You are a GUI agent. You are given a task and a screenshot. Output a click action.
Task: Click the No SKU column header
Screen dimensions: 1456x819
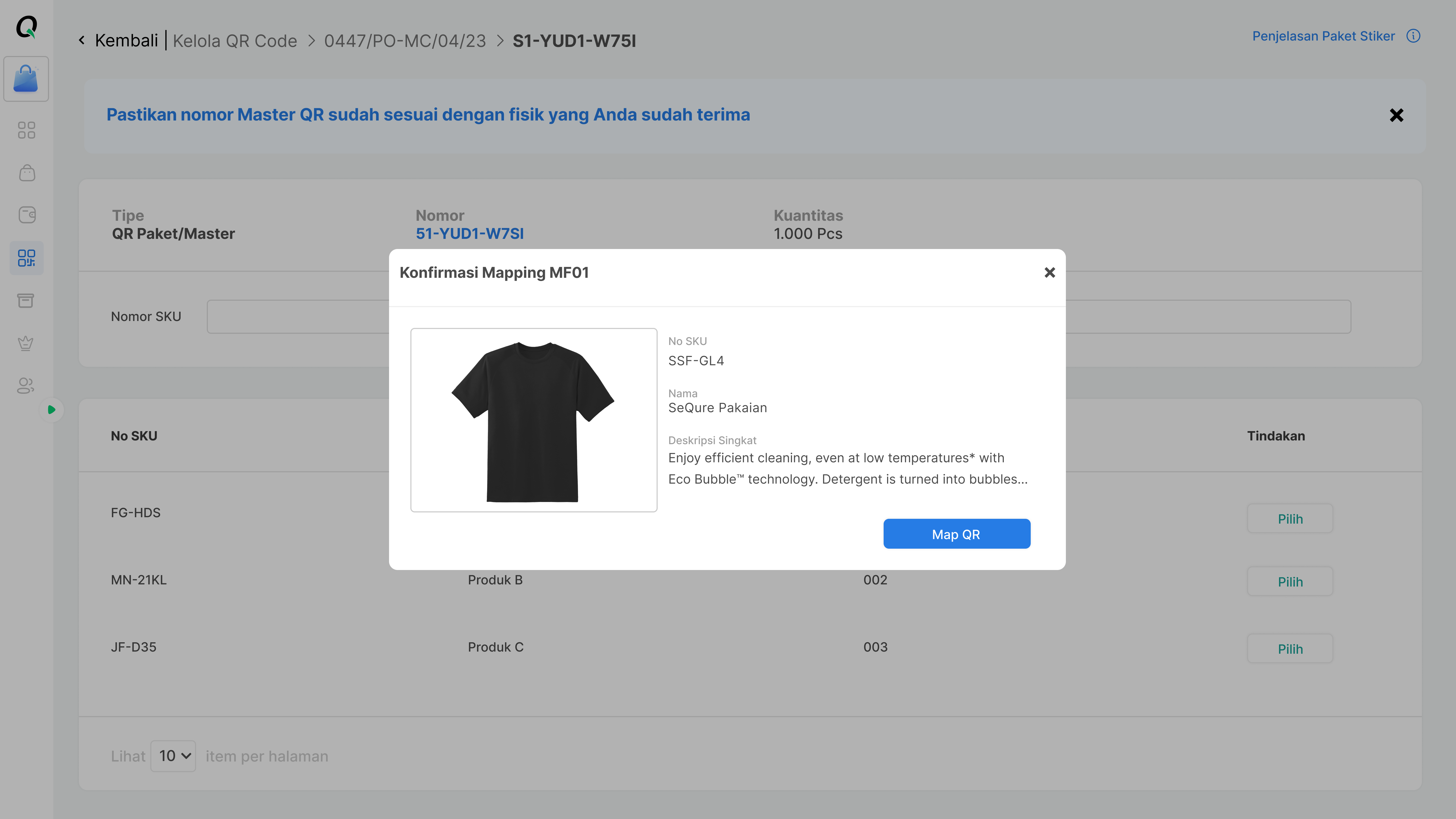pyautogui.click(x=134, y=436)
